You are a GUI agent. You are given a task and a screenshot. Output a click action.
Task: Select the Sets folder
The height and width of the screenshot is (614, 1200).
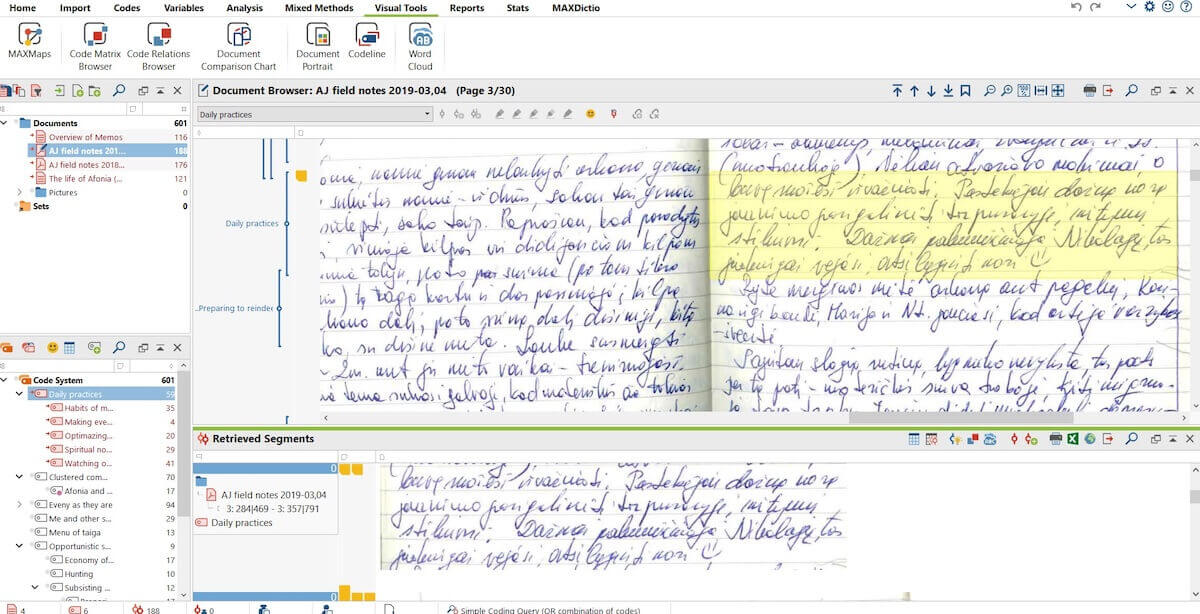click(41, 206)
